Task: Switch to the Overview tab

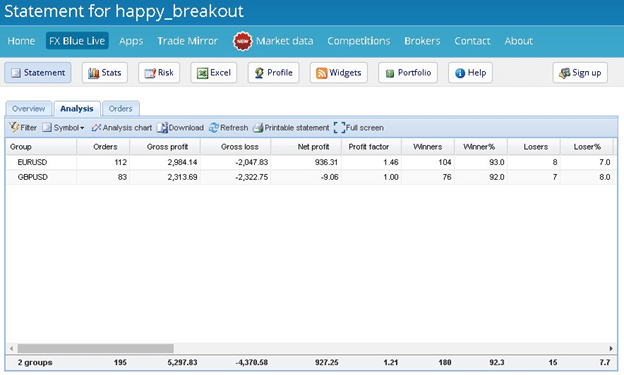Action: [x=28, y=108]
